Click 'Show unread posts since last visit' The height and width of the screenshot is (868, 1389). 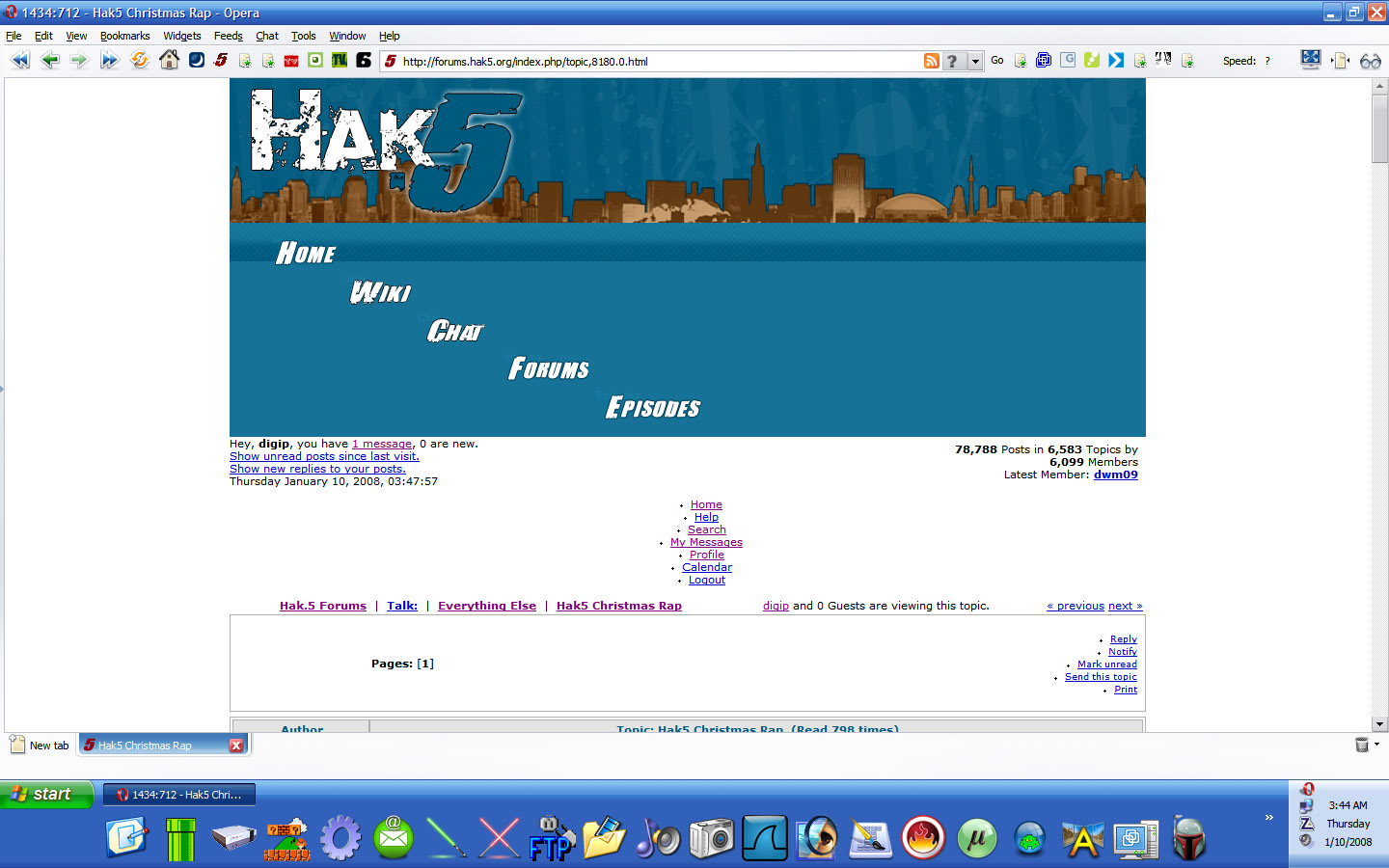[324, 456]
